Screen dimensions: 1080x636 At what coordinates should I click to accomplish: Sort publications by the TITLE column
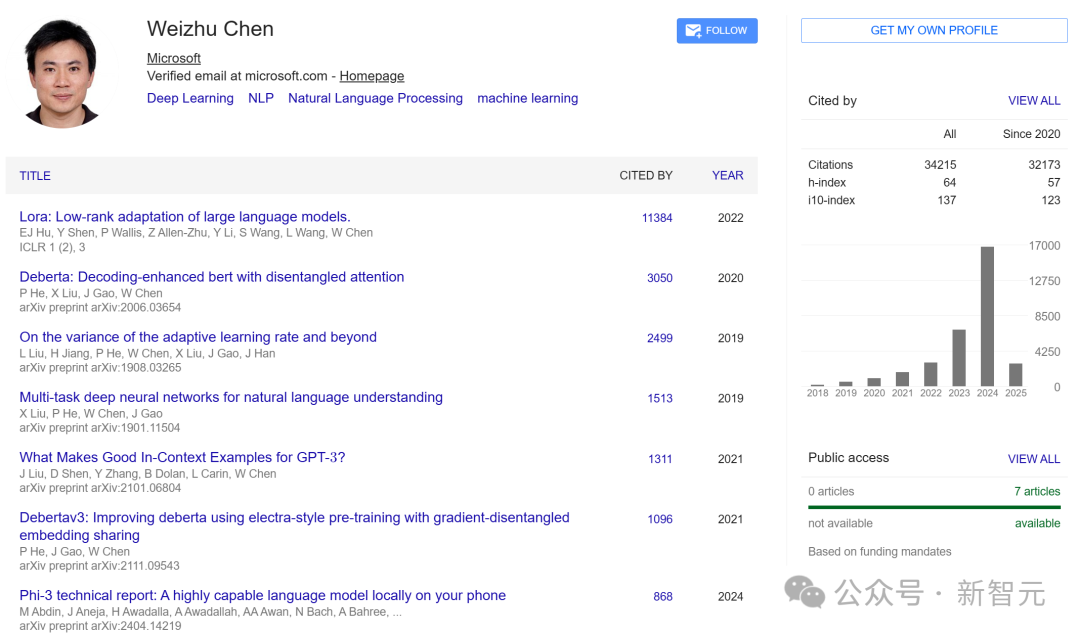[x=35, y=176]
